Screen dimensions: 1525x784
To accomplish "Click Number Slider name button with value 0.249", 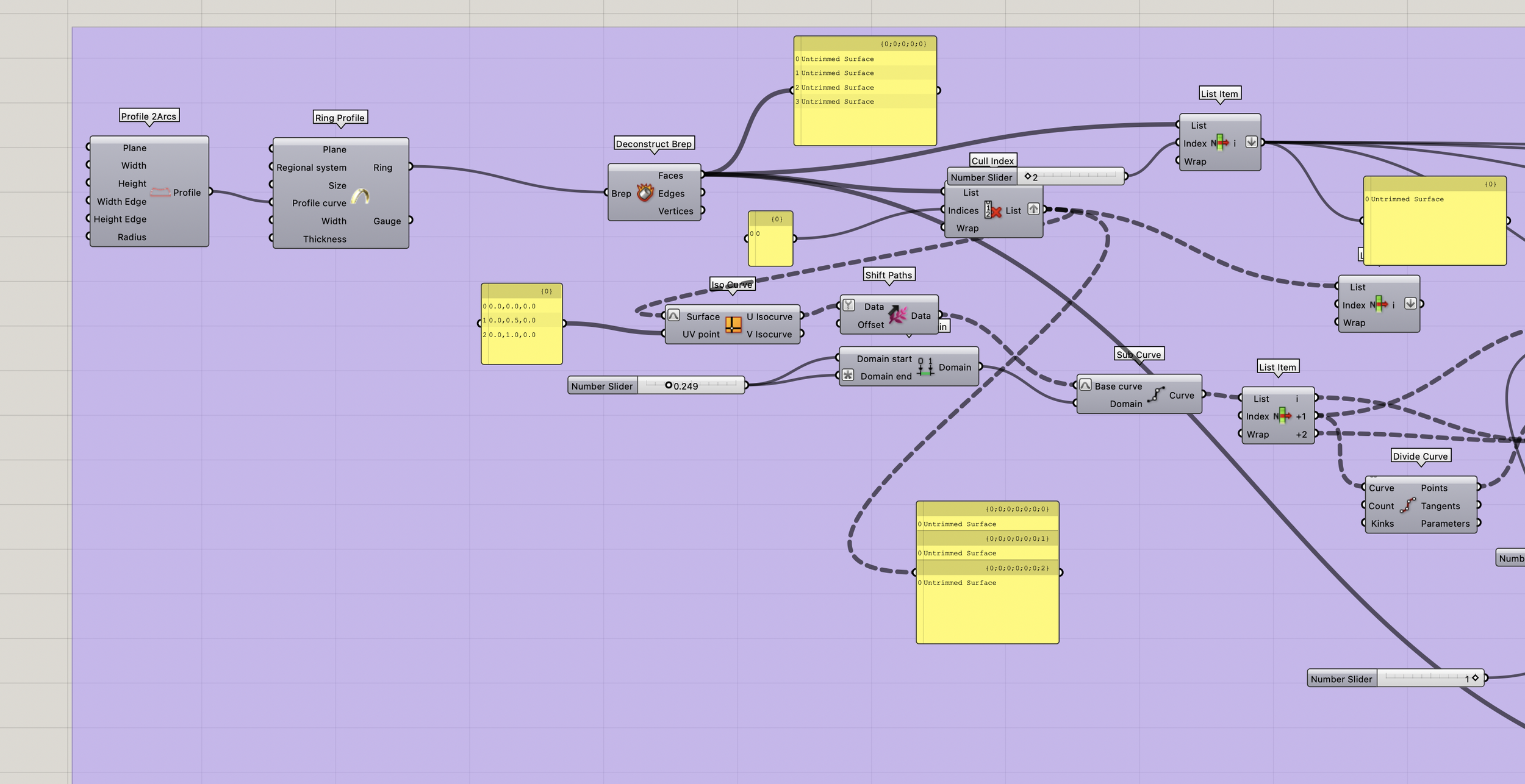I will (602, 386).
